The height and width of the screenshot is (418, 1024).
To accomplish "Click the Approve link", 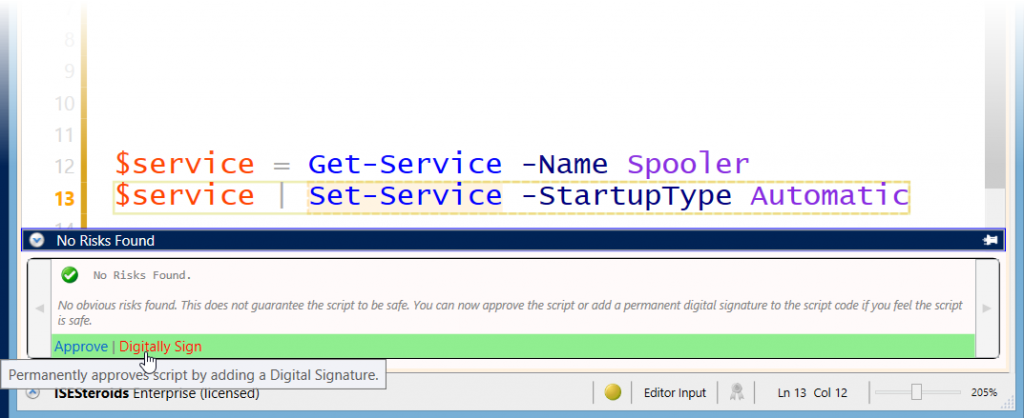I will click(80, 346).
